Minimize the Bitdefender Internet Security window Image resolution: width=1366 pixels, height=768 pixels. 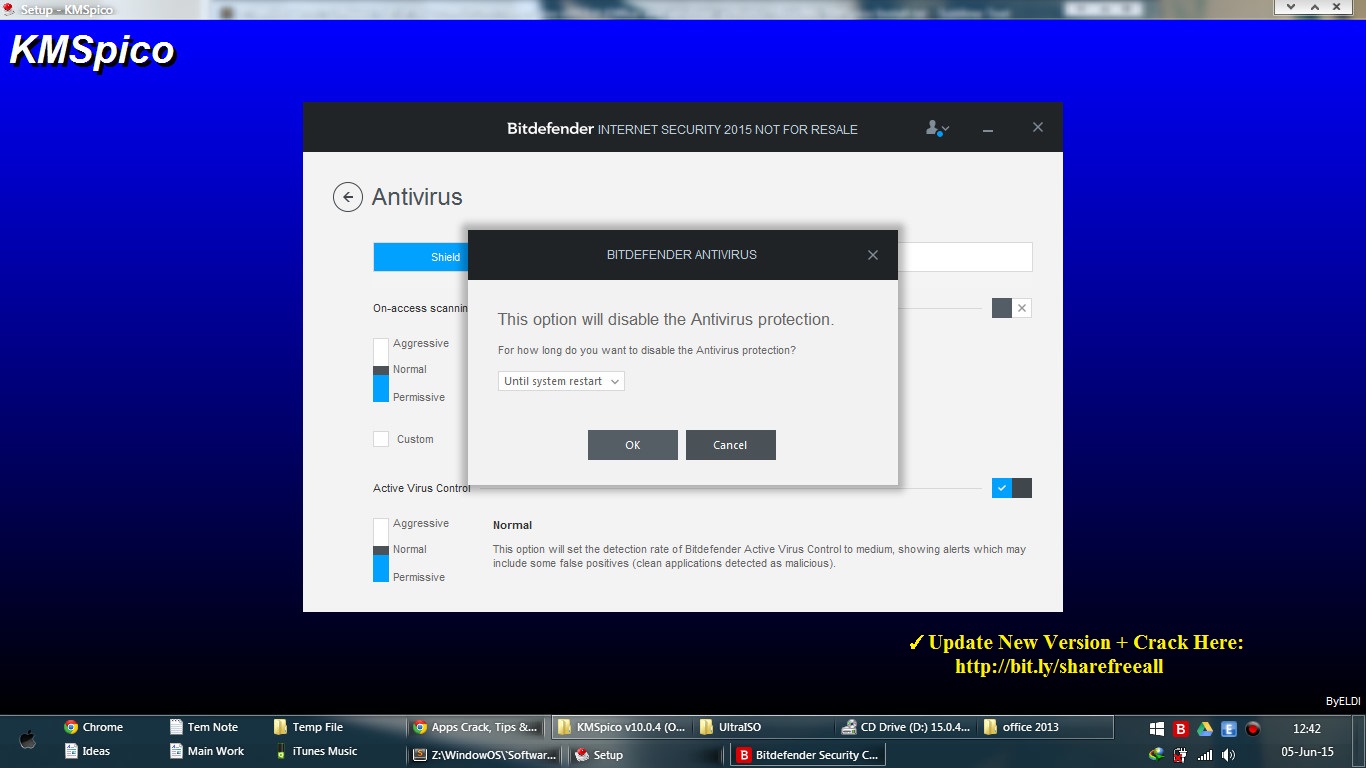tap(988, 129)
